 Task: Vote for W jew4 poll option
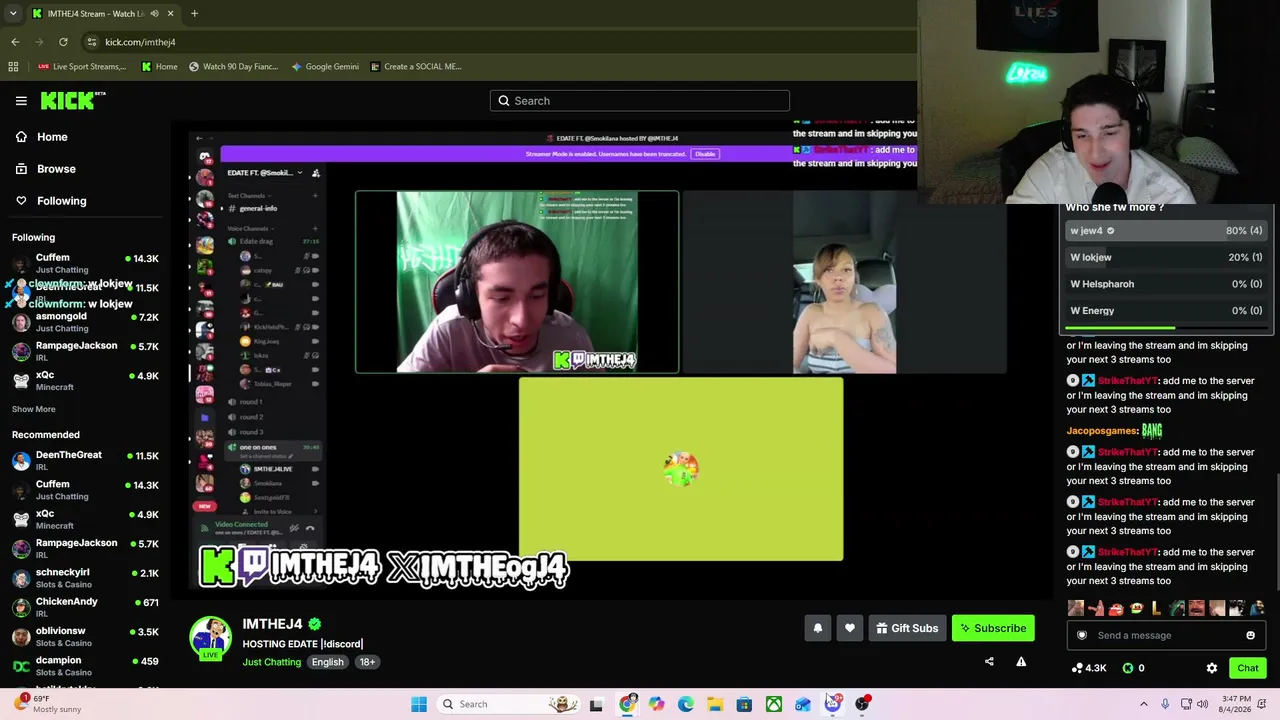click(1166, 231)
